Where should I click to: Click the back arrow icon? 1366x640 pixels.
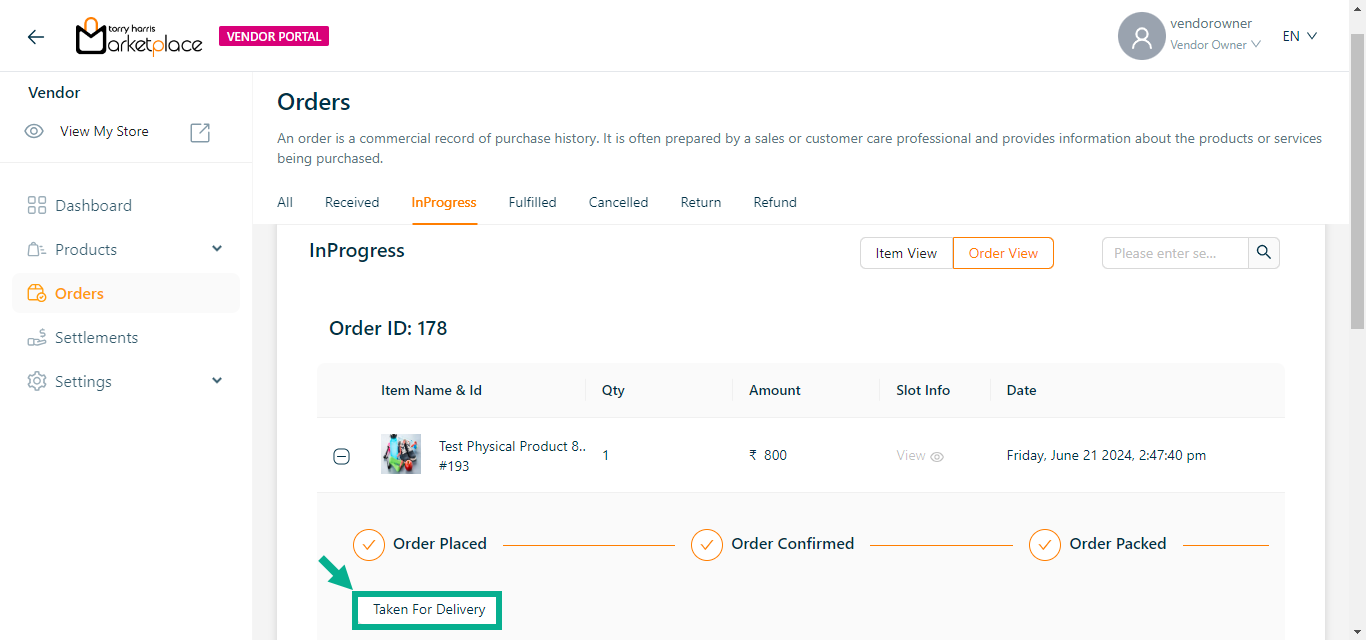pos(36,37)
